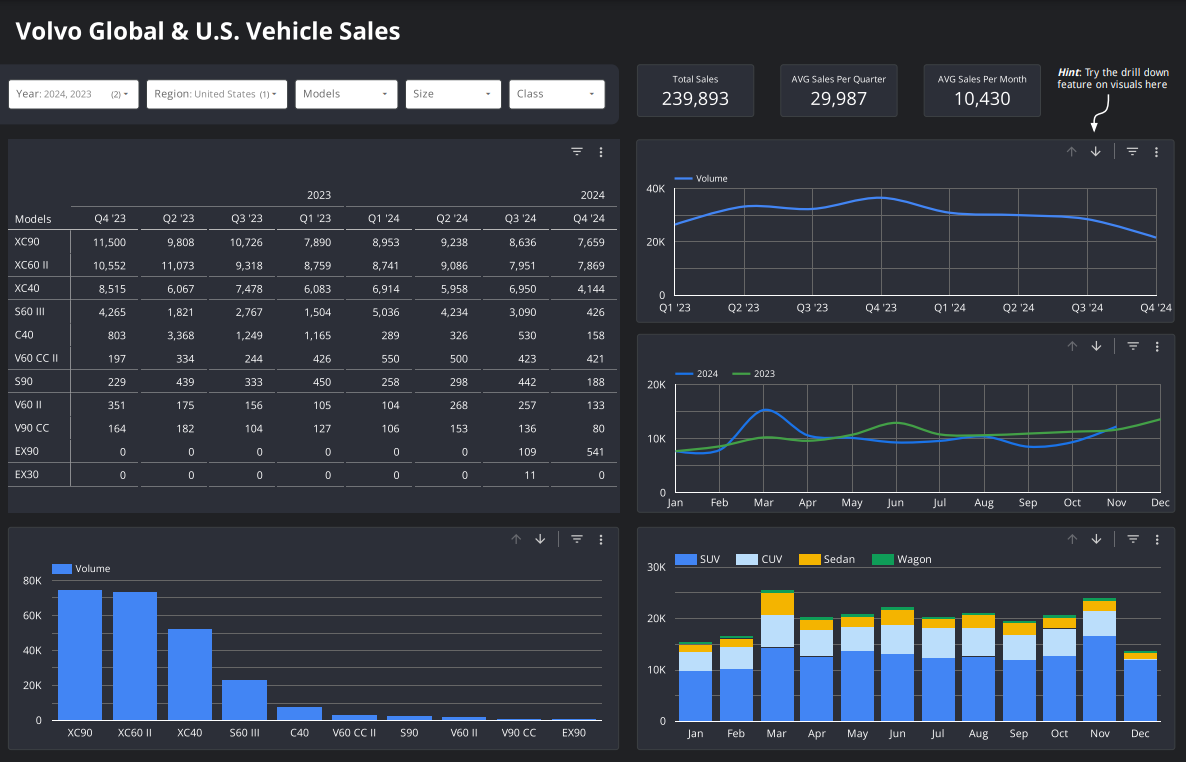Drill up on the quarterly volume line chart
Viewport: 1186px width, 762px height.
[x=1071, y=152]
